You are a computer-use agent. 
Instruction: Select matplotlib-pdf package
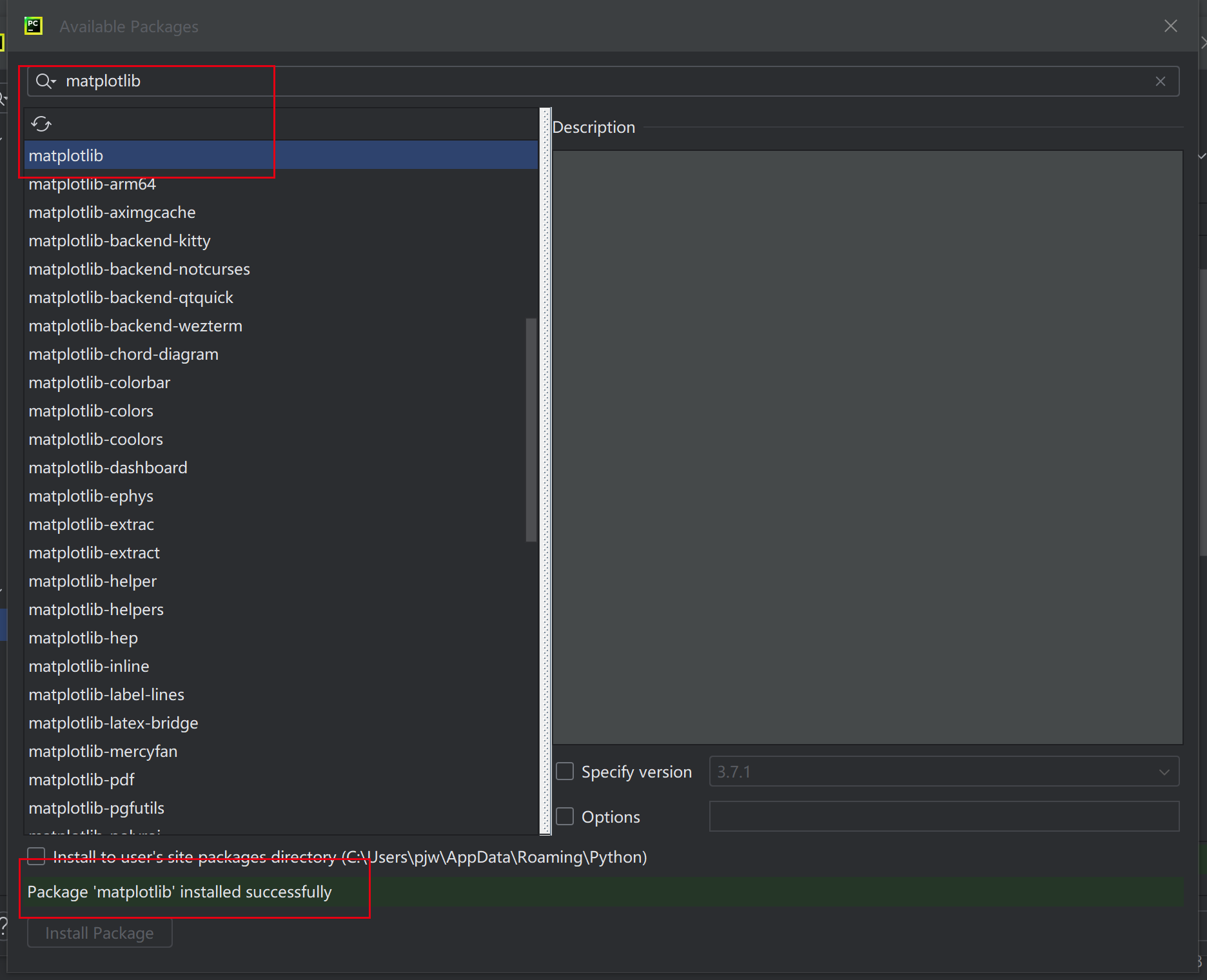coord(281,779)
